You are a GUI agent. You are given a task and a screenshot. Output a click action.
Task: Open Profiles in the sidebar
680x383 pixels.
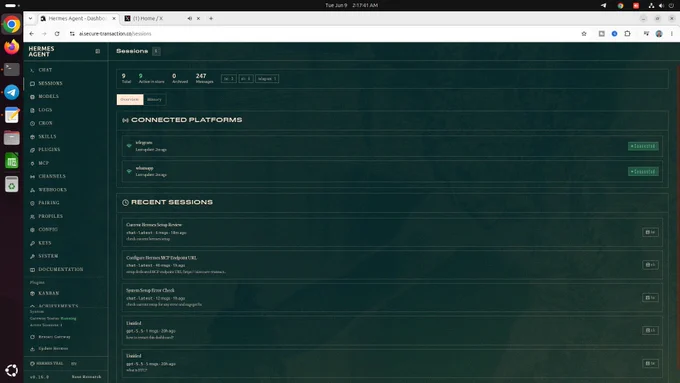pos(50,216)
